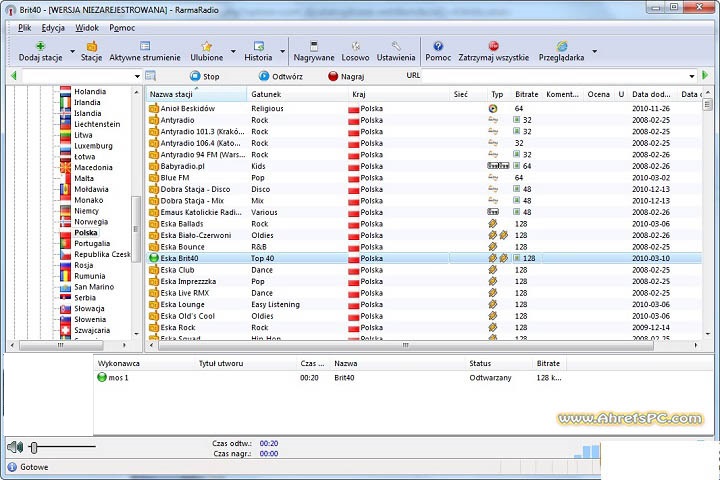The image size is (720, 480).
Task: Open the Widok menu
Action: [x=87, y=28]
